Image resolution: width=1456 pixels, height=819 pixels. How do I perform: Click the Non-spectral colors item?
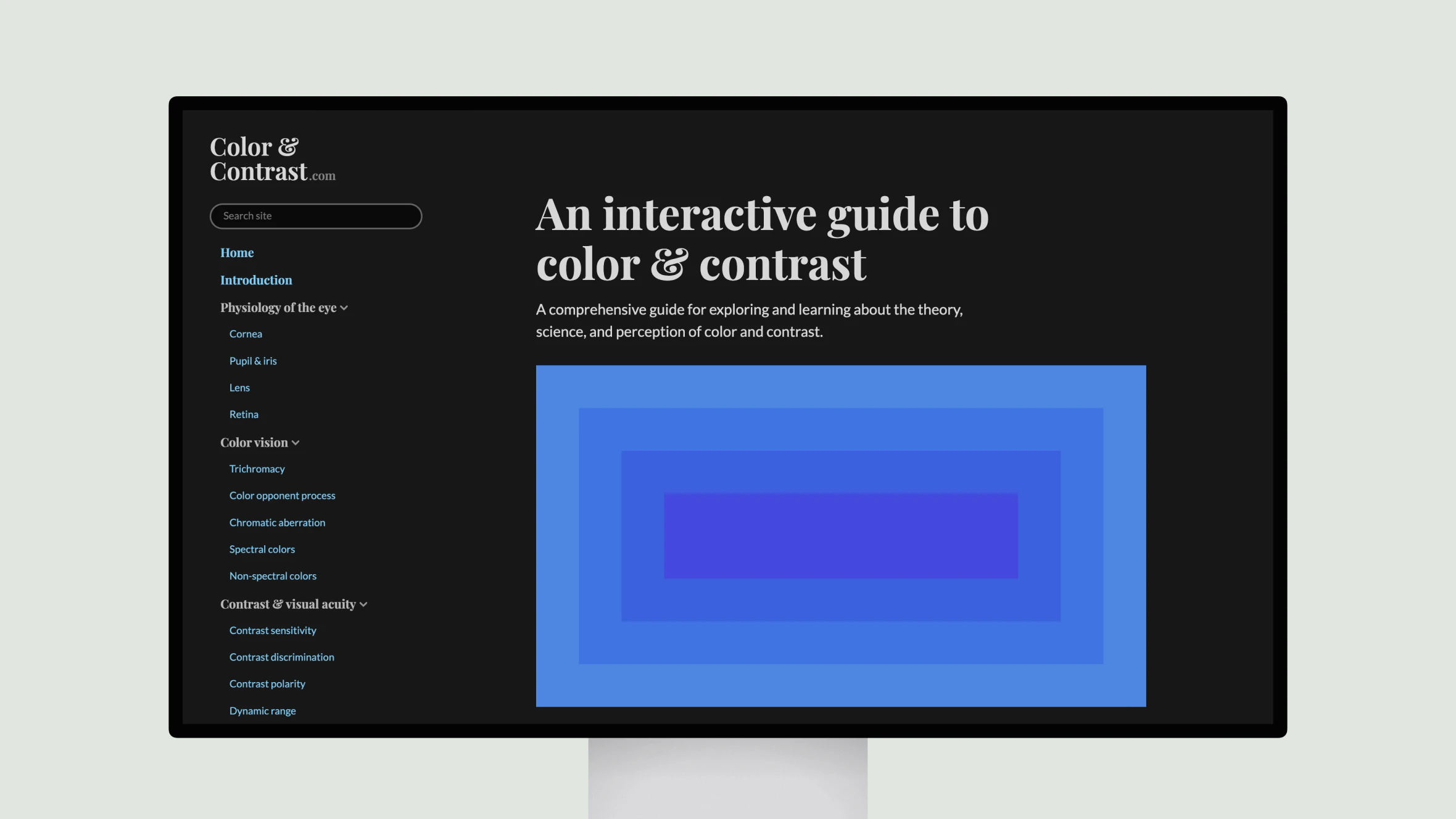point(272,575)
